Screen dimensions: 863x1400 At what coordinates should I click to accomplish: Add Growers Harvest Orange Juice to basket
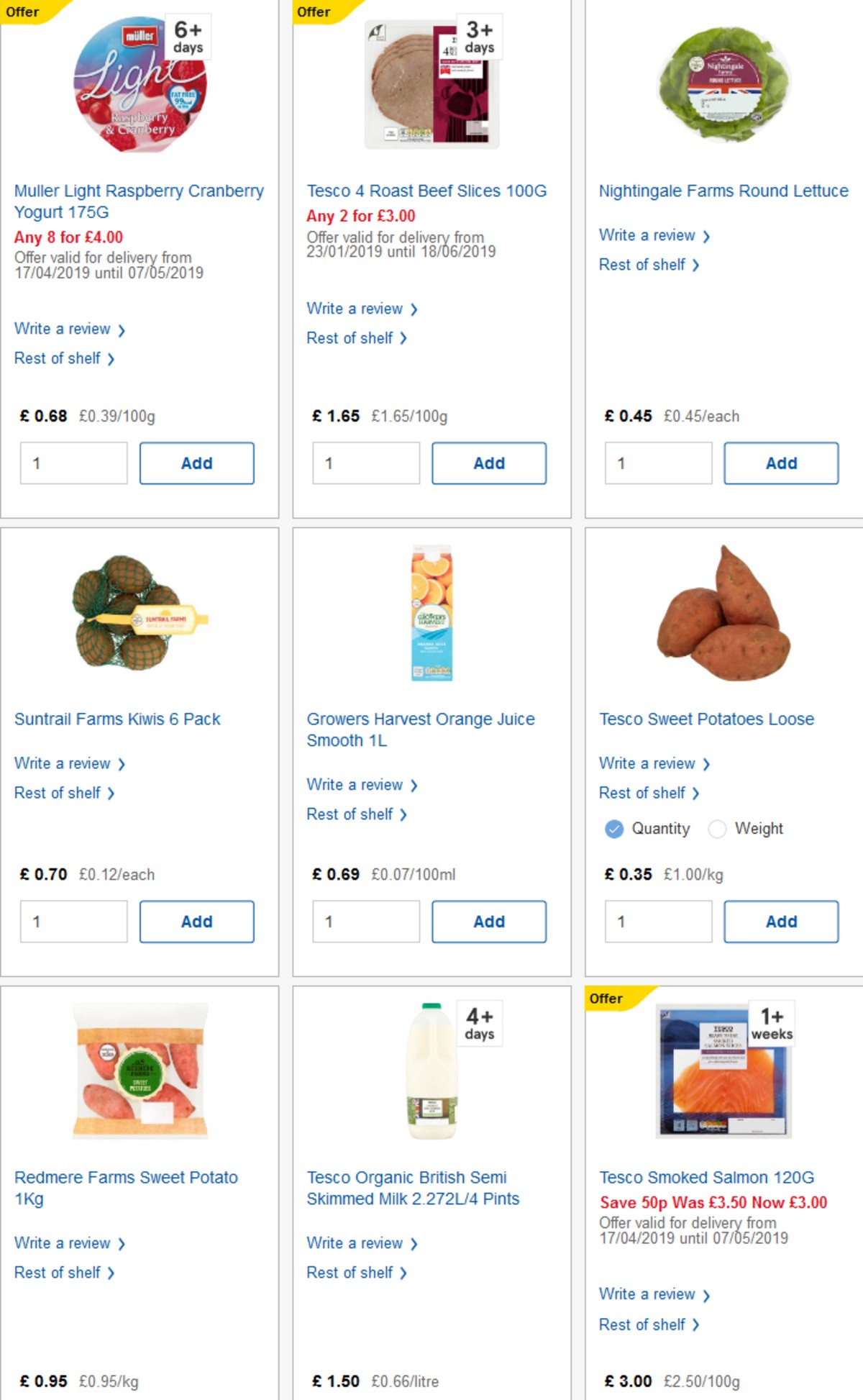point(489,921)
